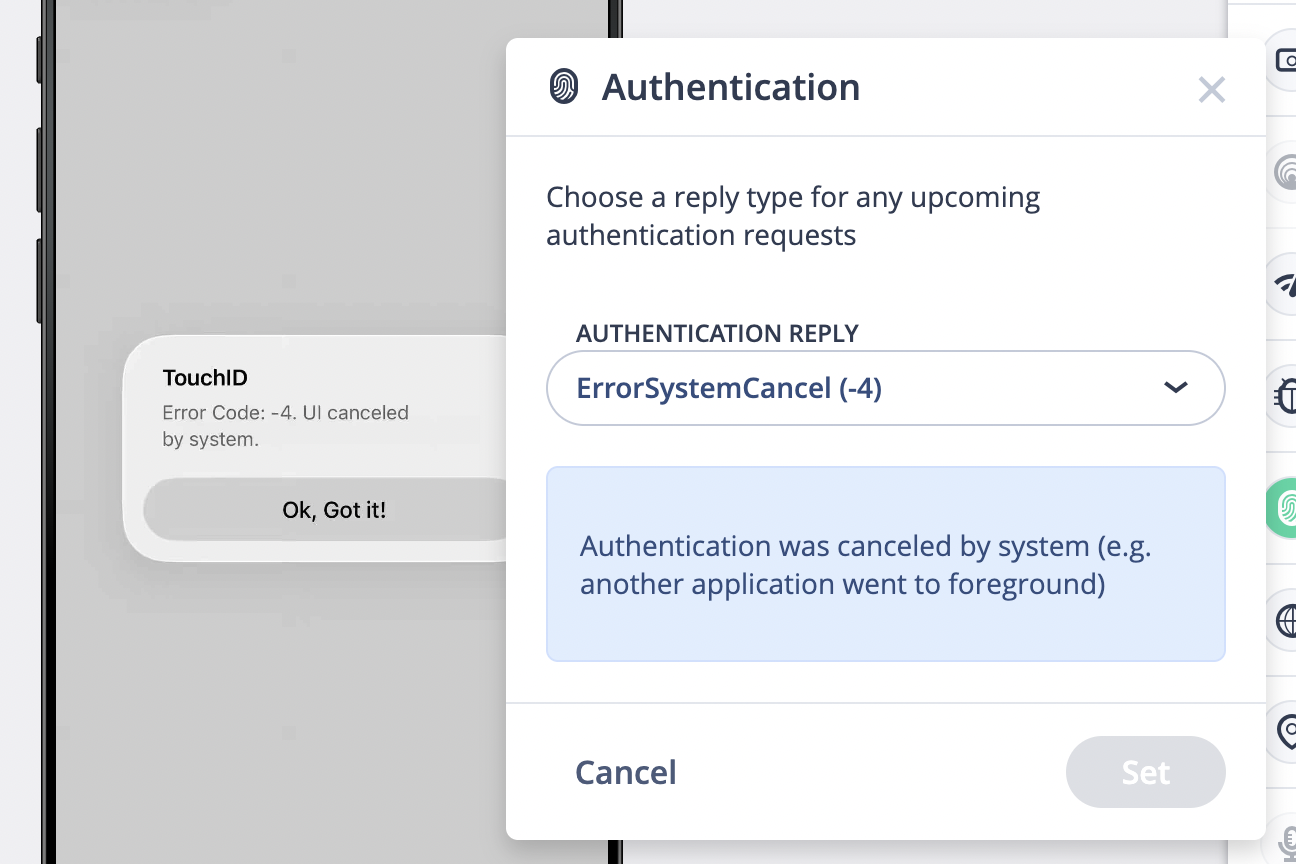Click the TouchID alert title
1296x864 pixels.
[205, 378]
